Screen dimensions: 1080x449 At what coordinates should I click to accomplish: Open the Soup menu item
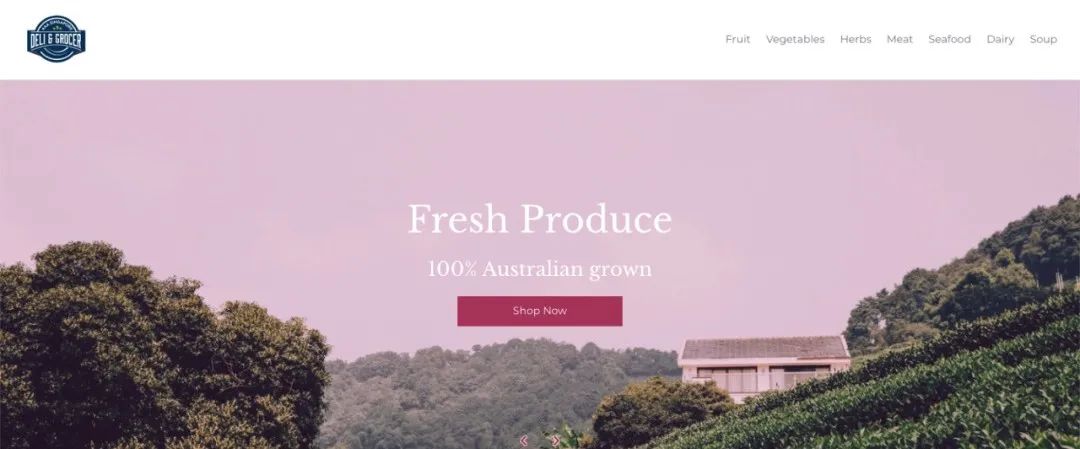click(x=1043, y=39)
